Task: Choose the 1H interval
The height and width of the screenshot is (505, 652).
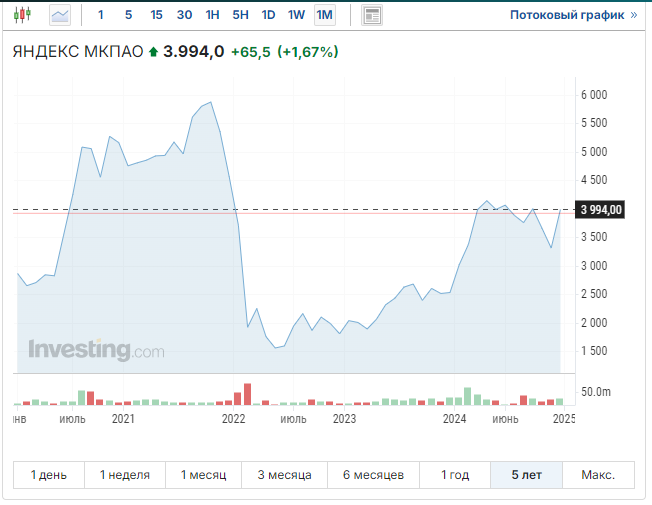Action: pyautogui.click(x=212, y=15)
